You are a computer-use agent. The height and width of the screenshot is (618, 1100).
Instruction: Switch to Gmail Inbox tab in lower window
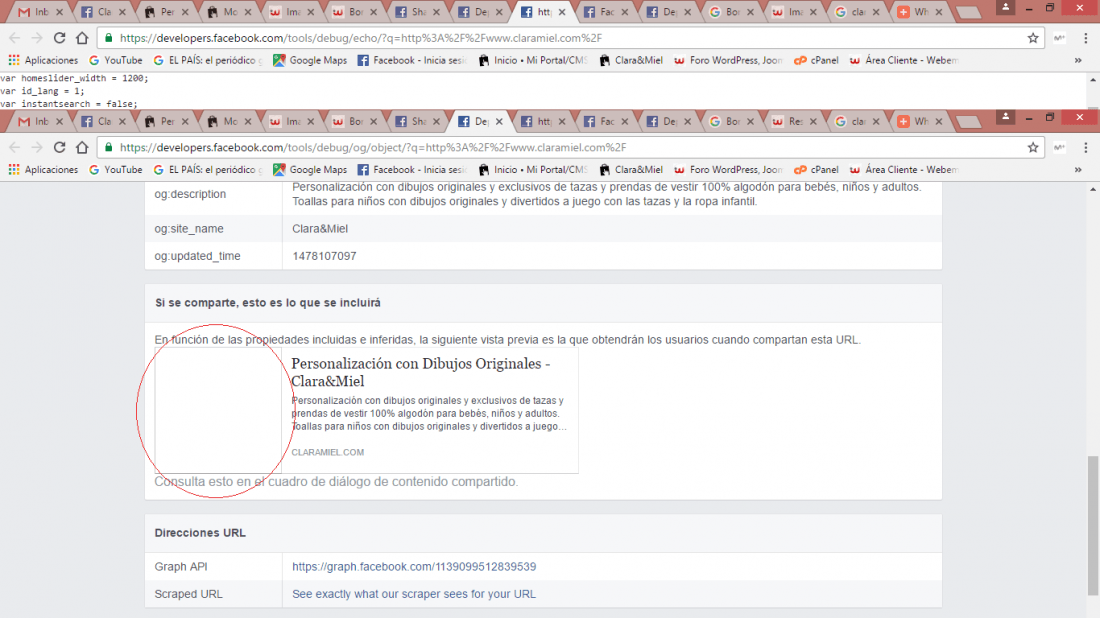point(34,121)
